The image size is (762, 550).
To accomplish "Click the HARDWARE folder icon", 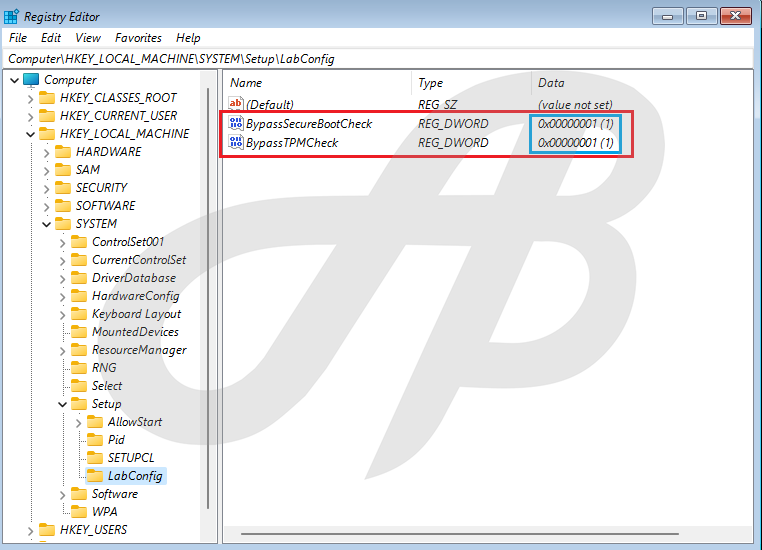I will pos(63,152).
